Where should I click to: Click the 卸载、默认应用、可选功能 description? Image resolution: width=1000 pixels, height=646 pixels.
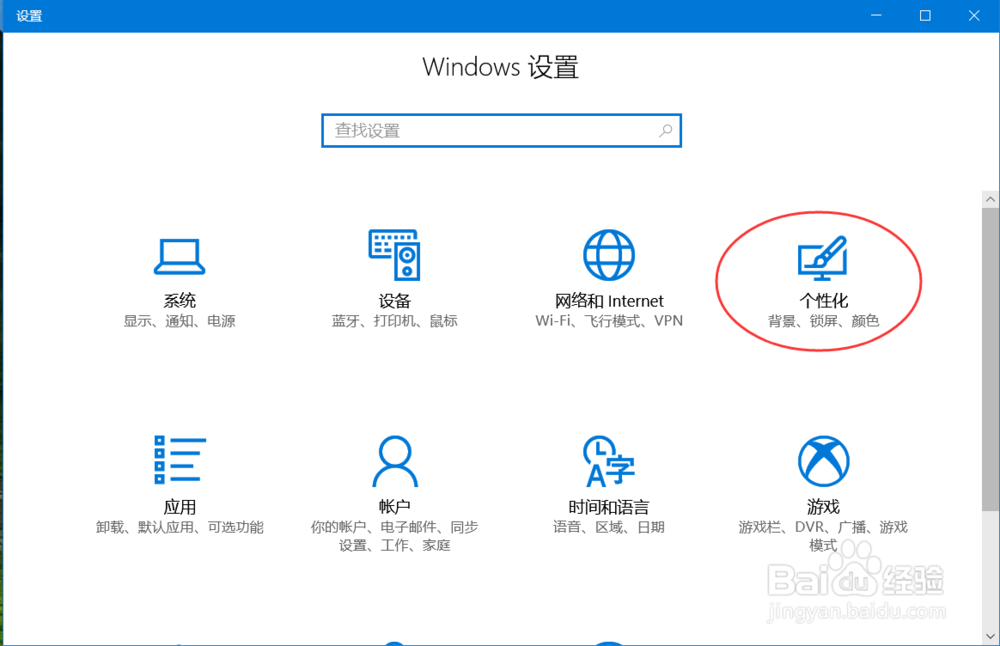179,527
